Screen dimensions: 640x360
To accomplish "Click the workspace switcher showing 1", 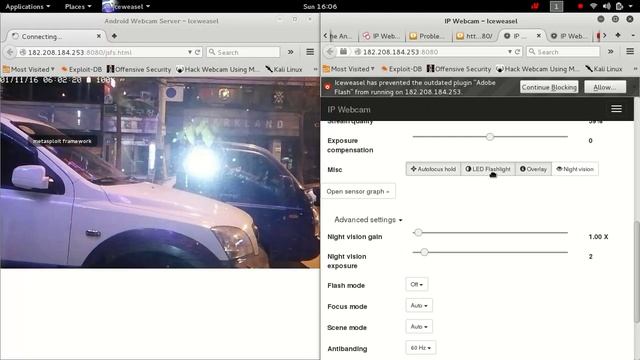I will pos(556,7).
